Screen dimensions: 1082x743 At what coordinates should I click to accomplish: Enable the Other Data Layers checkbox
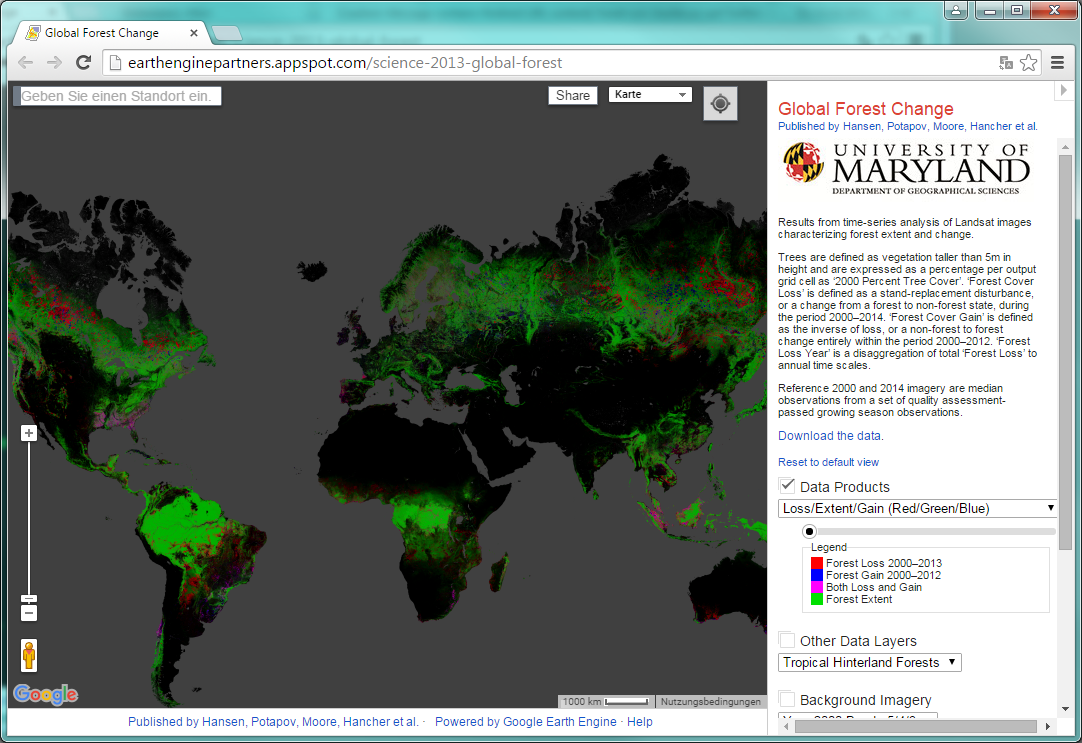[788, 640]
